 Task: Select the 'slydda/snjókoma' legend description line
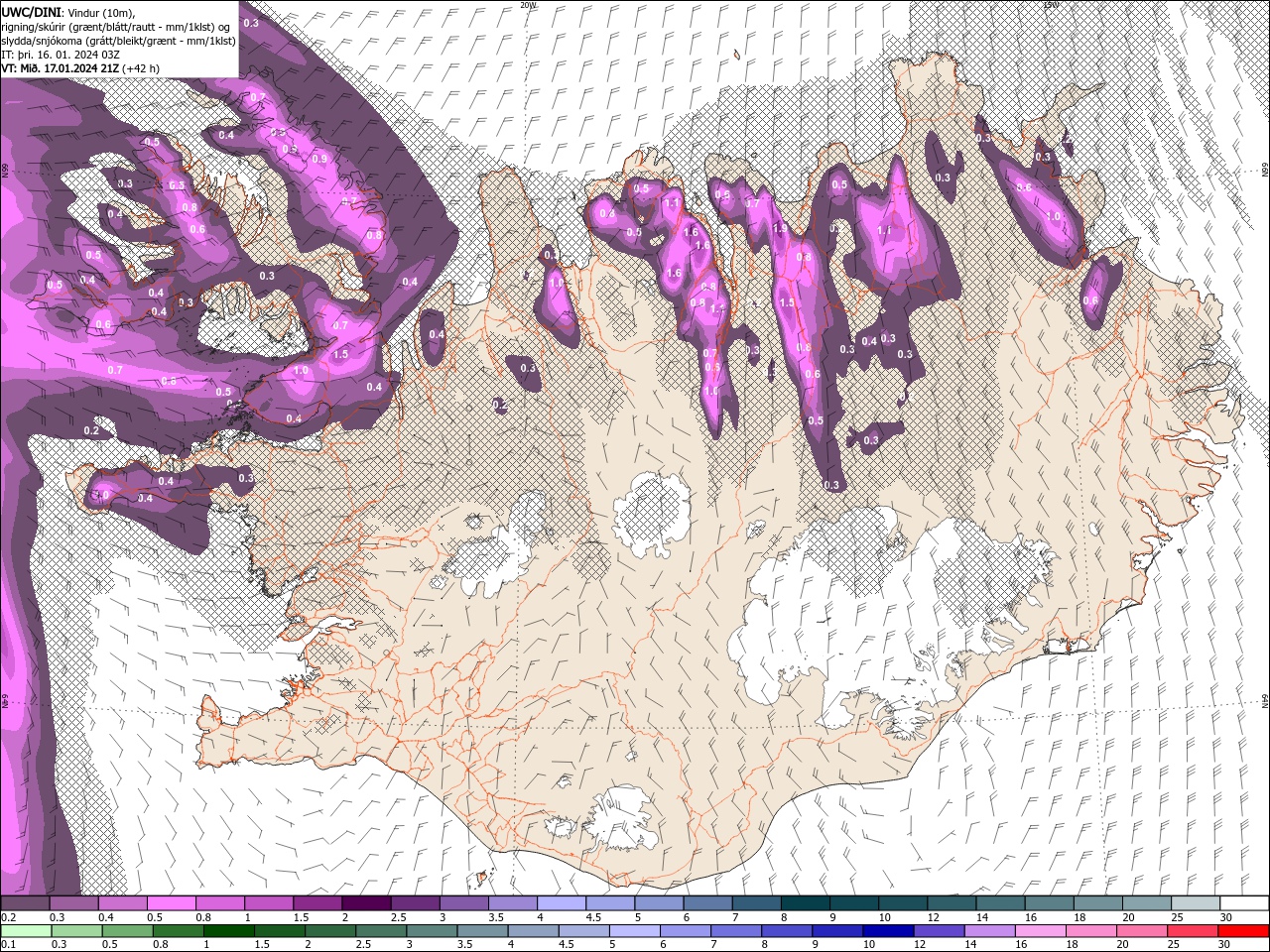pyautogui.click(x=118, y=41)
